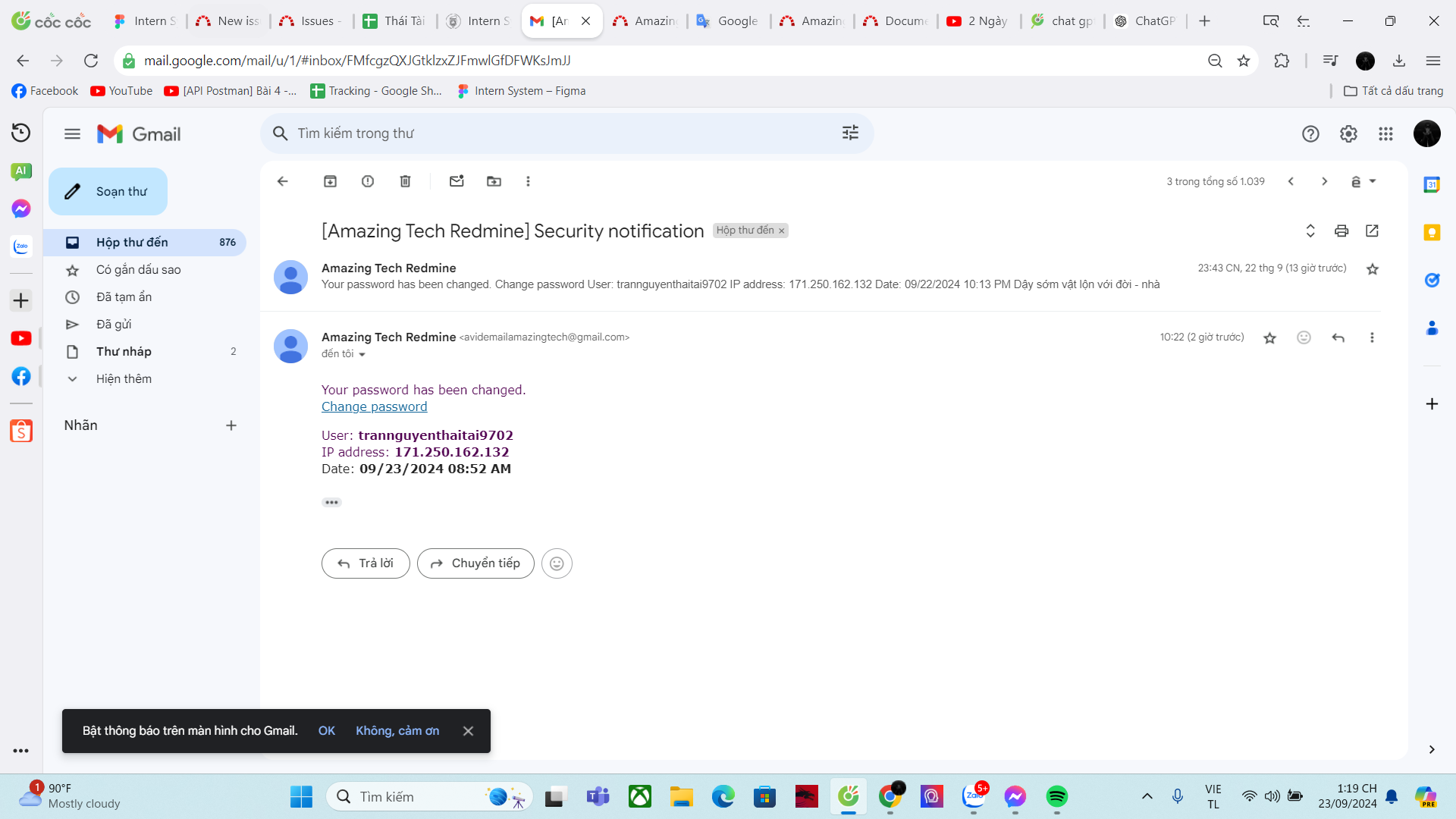This screenshot has width=1456, height=819.
Task: Toggle the main menu hamburger icon
Action: pos(72,134)
